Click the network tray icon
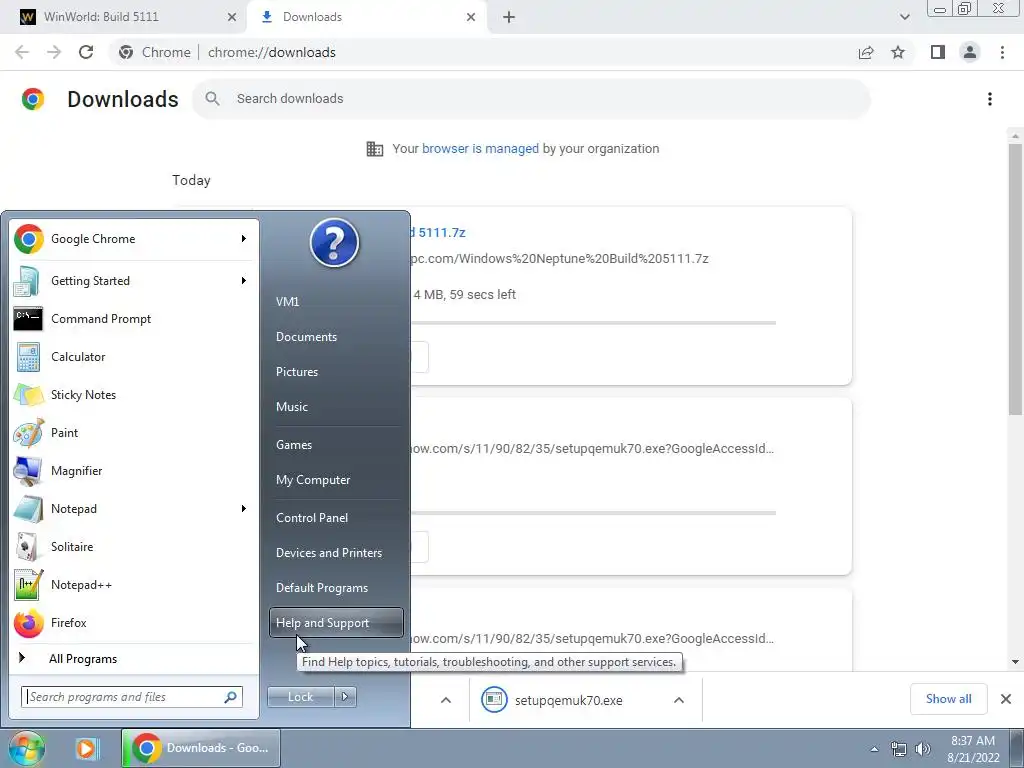The height and width of the screenshot is (768, 1024). click(899, 749)
